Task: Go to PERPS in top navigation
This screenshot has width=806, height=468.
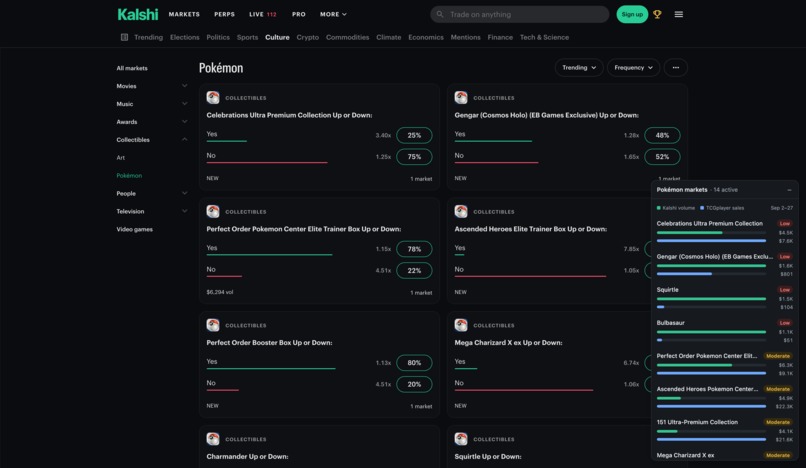Action: (224, 14)
